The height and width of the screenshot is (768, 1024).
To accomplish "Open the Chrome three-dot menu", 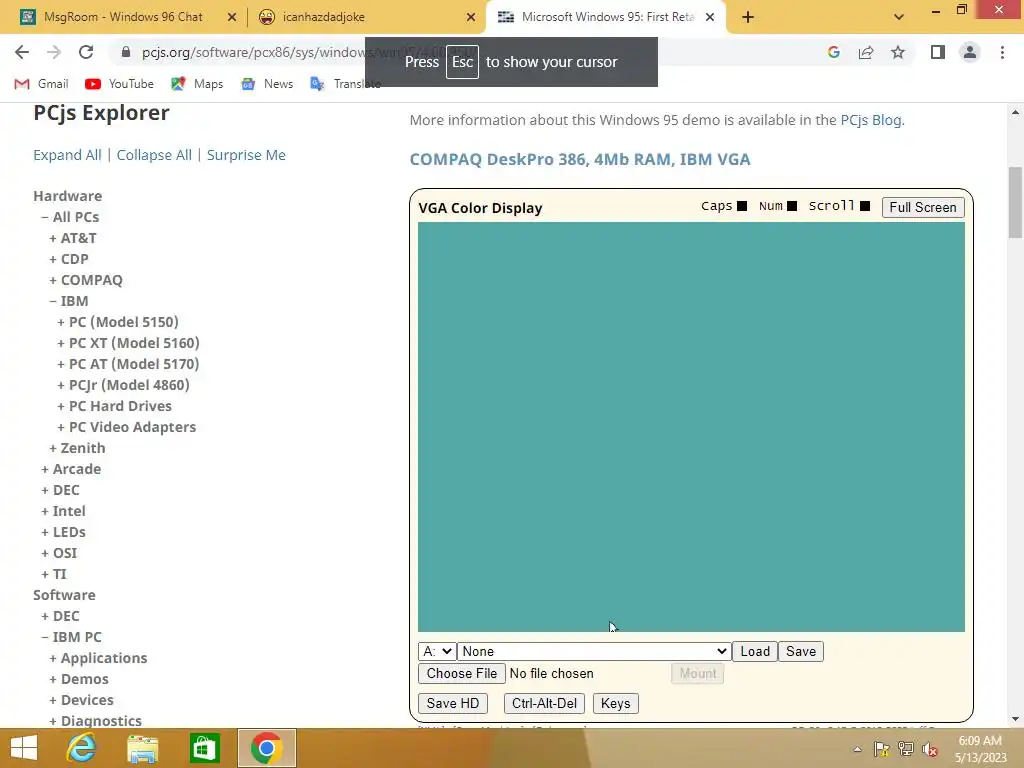I will coord(1002,52).
